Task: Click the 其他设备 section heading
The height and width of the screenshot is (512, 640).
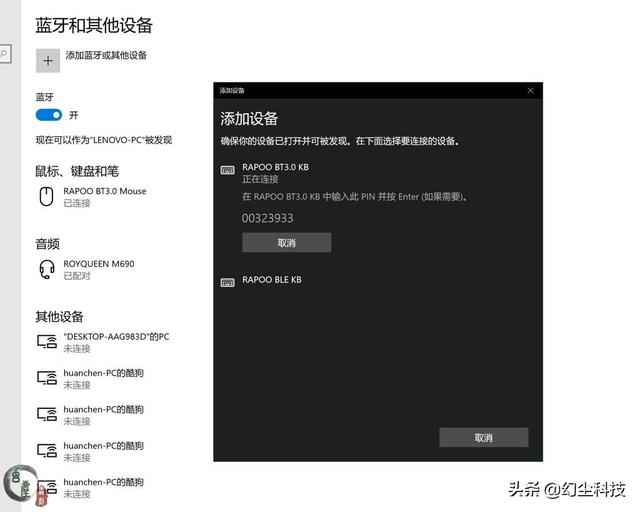Action: pos(59,316)
